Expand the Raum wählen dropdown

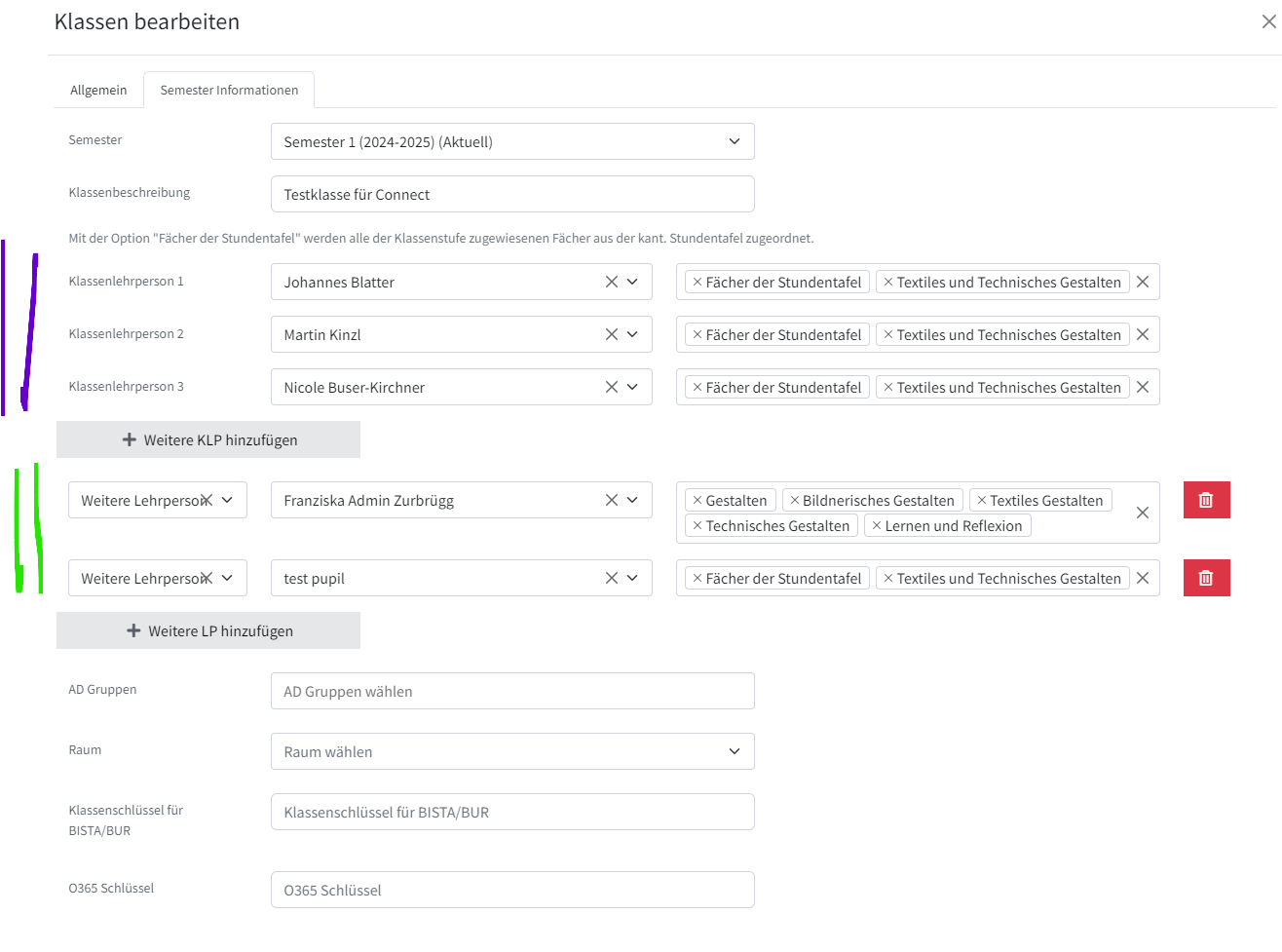(x=512, y=751)
